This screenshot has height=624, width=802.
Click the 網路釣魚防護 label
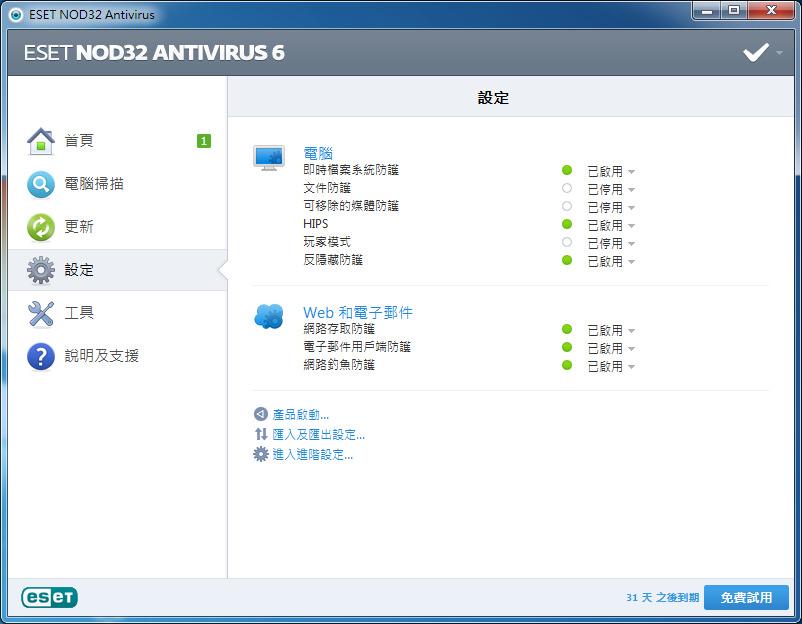point(339,365)
